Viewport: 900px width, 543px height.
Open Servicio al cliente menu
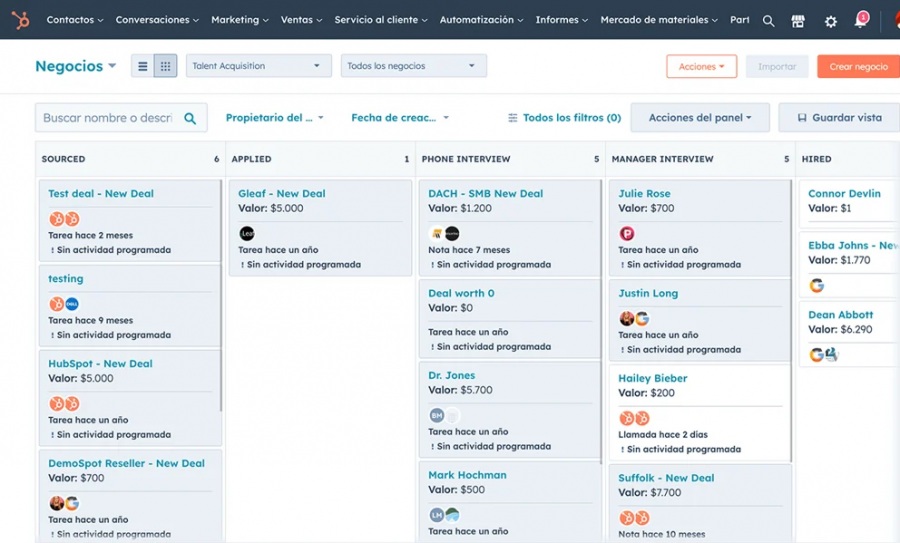[381, 20]
